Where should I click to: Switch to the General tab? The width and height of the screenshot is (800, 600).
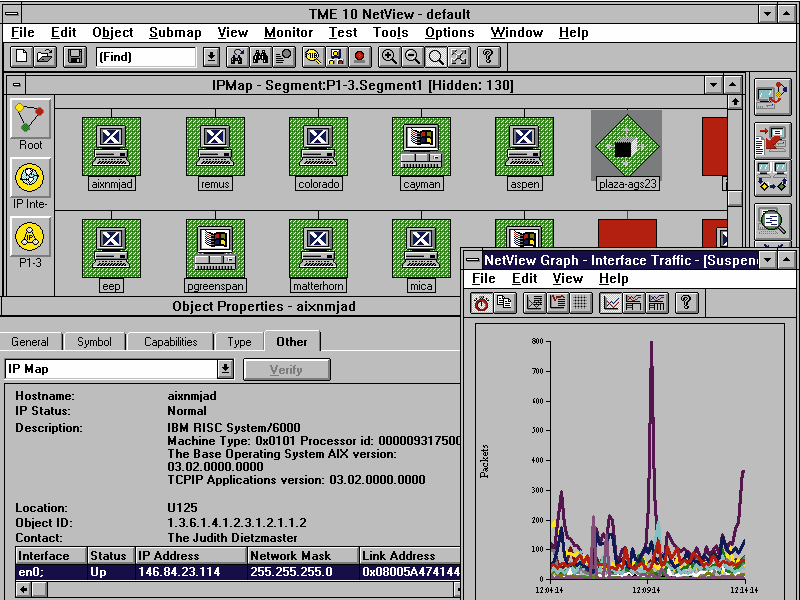(x=30, y=342)
